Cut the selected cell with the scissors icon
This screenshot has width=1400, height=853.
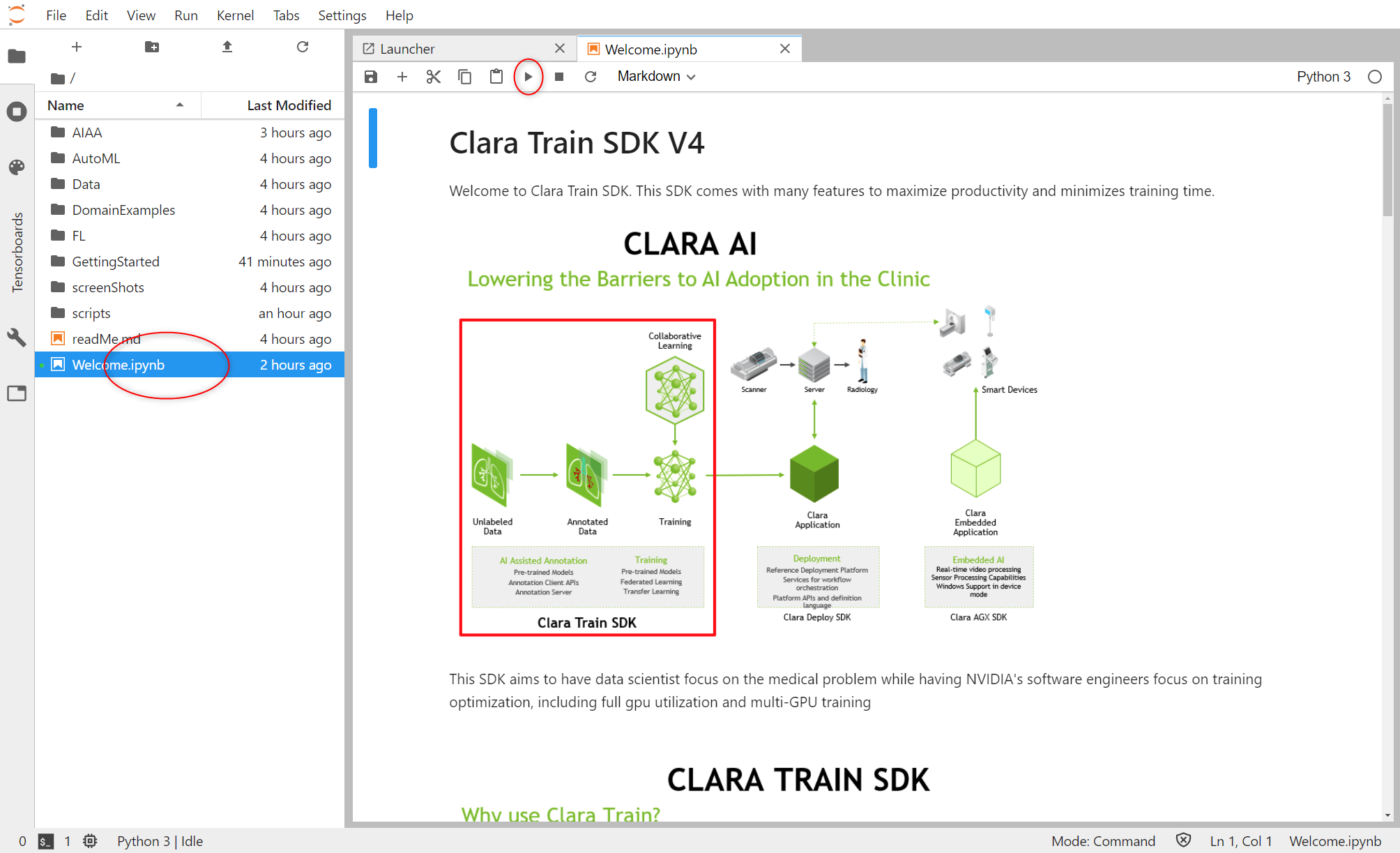pyautogui.click(x=433, y=77)
